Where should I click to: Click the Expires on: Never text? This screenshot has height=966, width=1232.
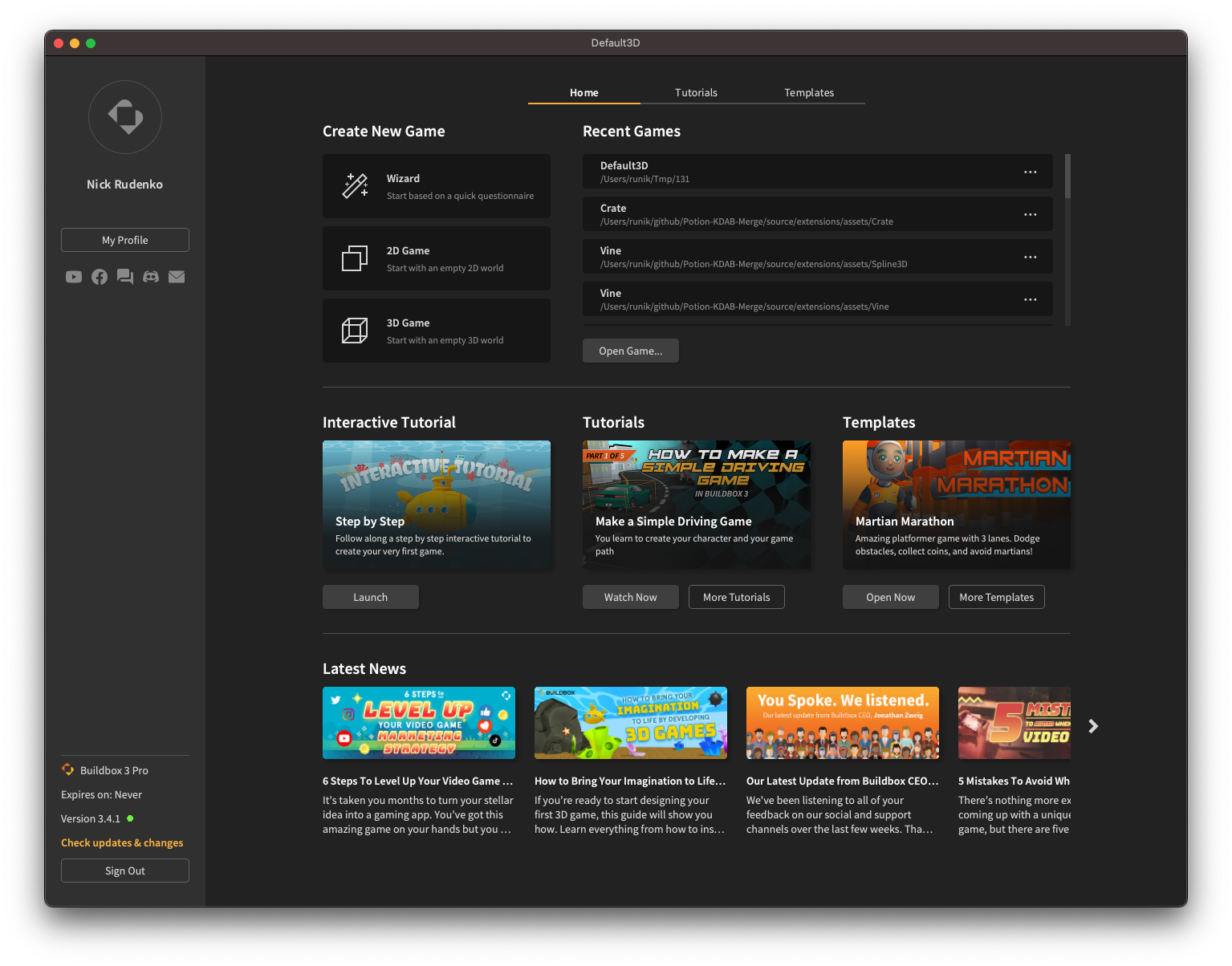tap(102, 794)
